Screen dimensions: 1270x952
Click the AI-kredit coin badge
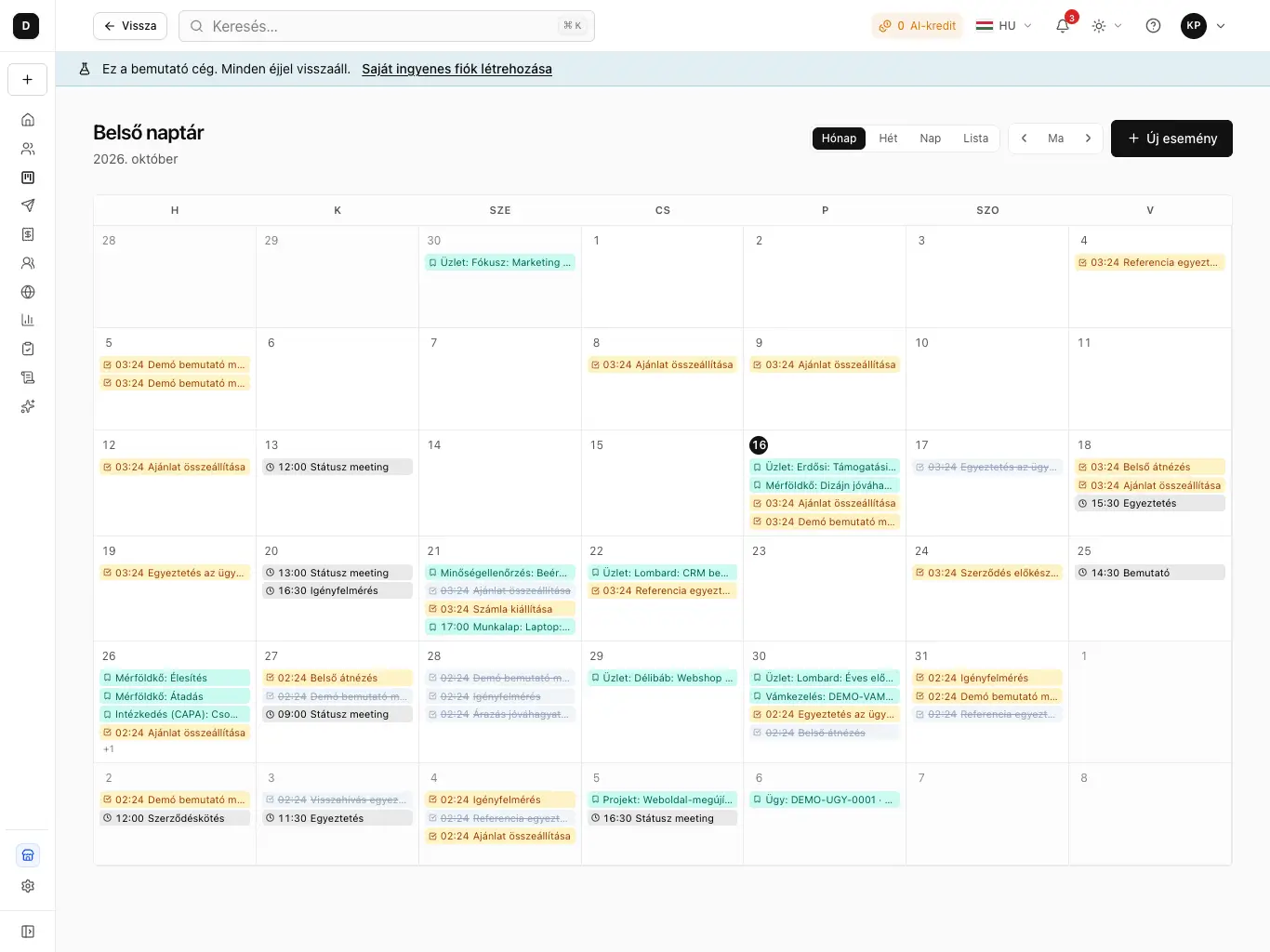(x=918, y=26)
